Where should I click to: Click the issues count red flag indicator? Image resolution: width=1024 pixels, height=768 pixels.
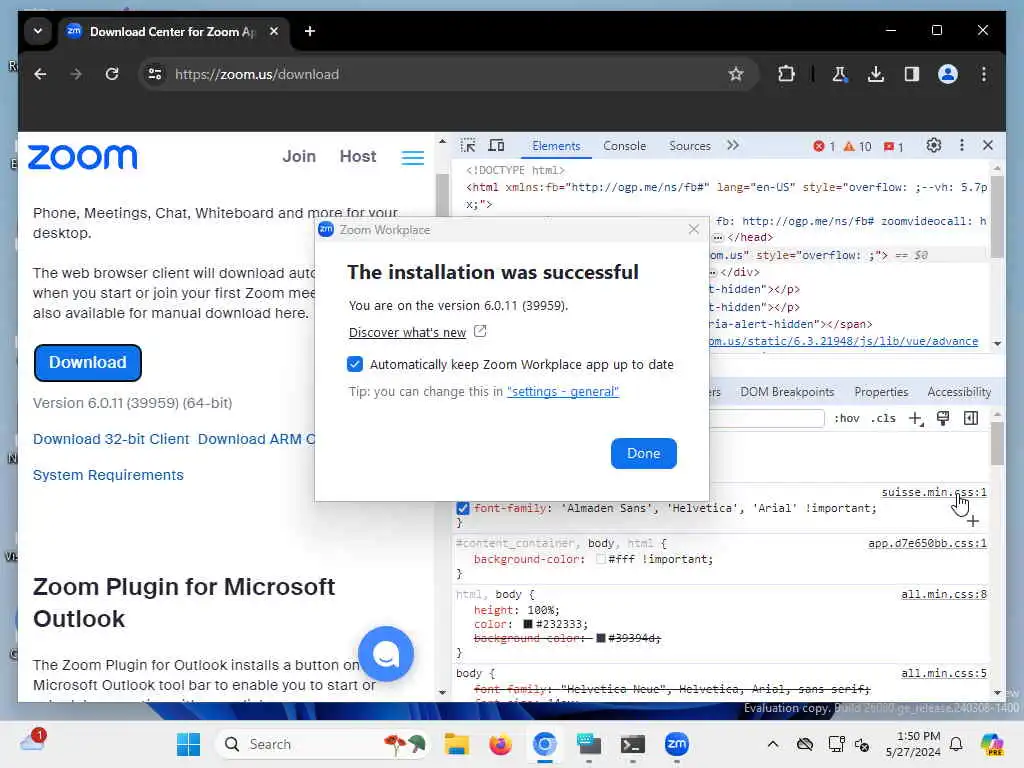click(893, 146)
